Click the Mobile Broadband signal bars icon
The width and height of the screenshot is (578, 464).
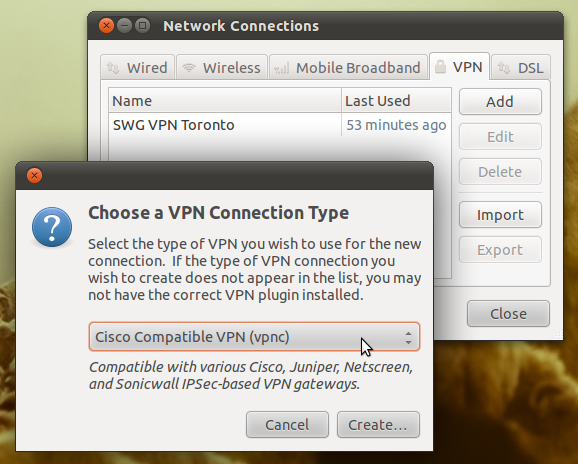[x=282, y=68]
